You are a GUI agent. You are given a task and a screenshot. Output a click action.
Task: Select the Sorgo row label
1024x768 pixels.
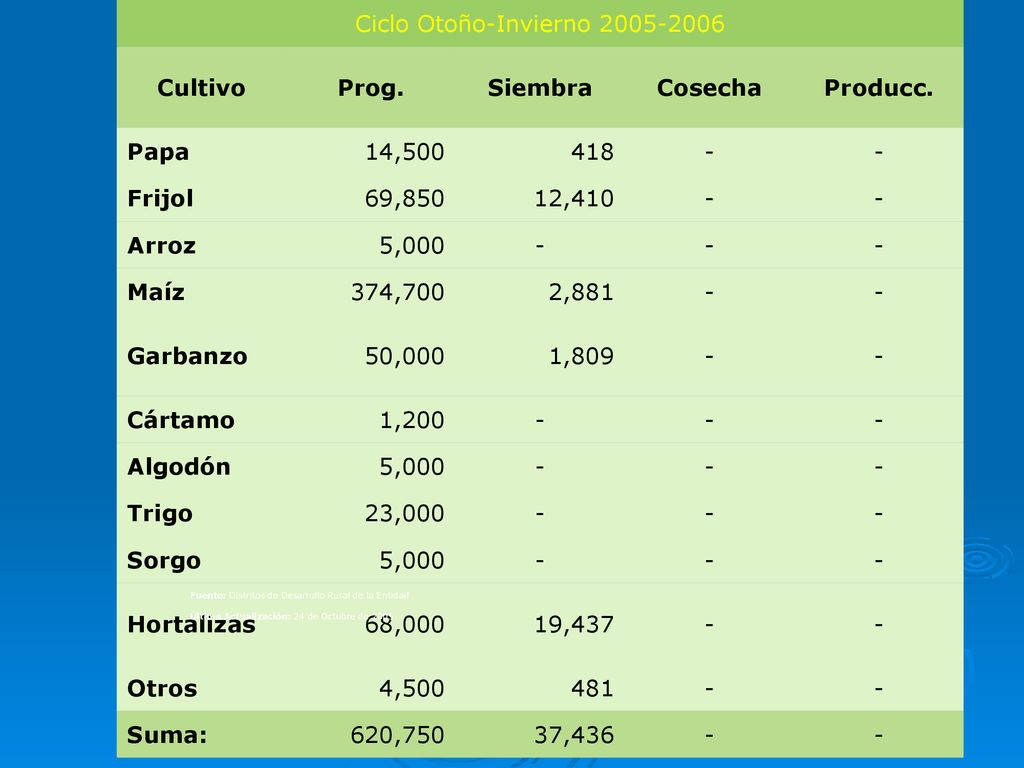164,561
